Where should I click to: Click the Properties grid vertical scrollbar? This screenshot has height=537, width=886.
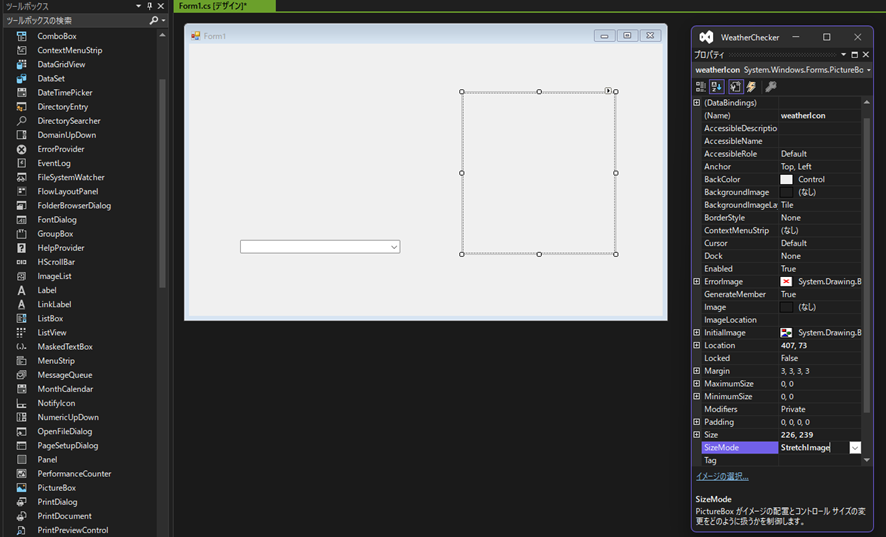[x=867, y=266]
